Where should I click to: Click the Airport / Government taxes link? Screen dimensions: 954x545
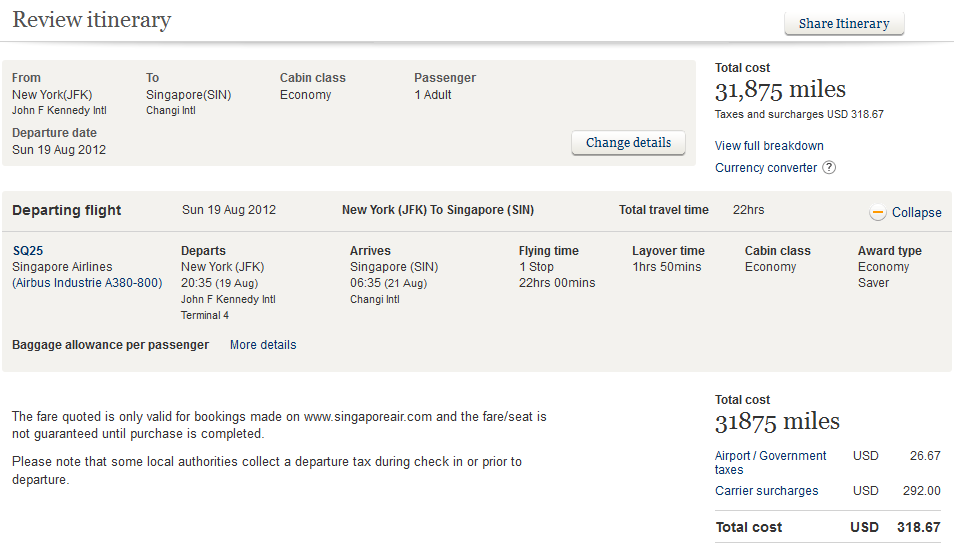(770, 462)
